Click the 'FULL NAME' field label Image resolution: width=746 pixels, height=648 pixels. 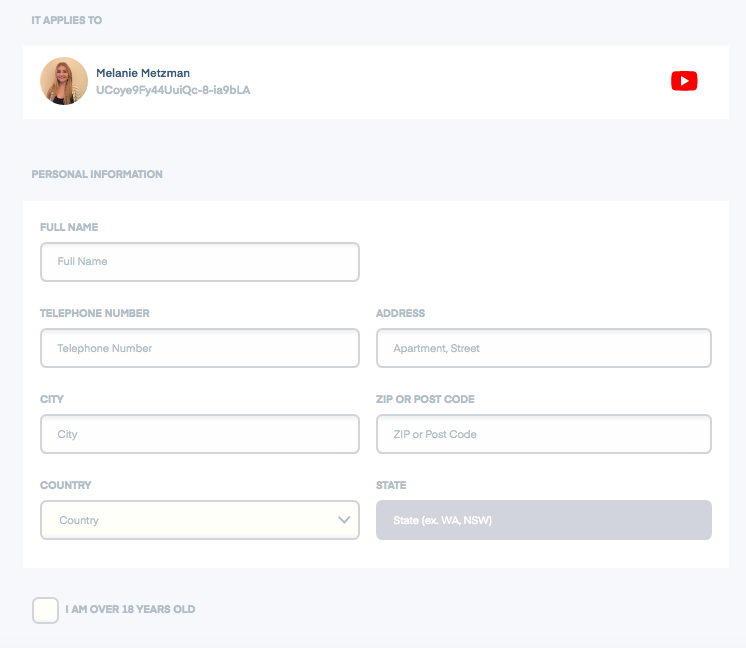(x=69, y=227)
